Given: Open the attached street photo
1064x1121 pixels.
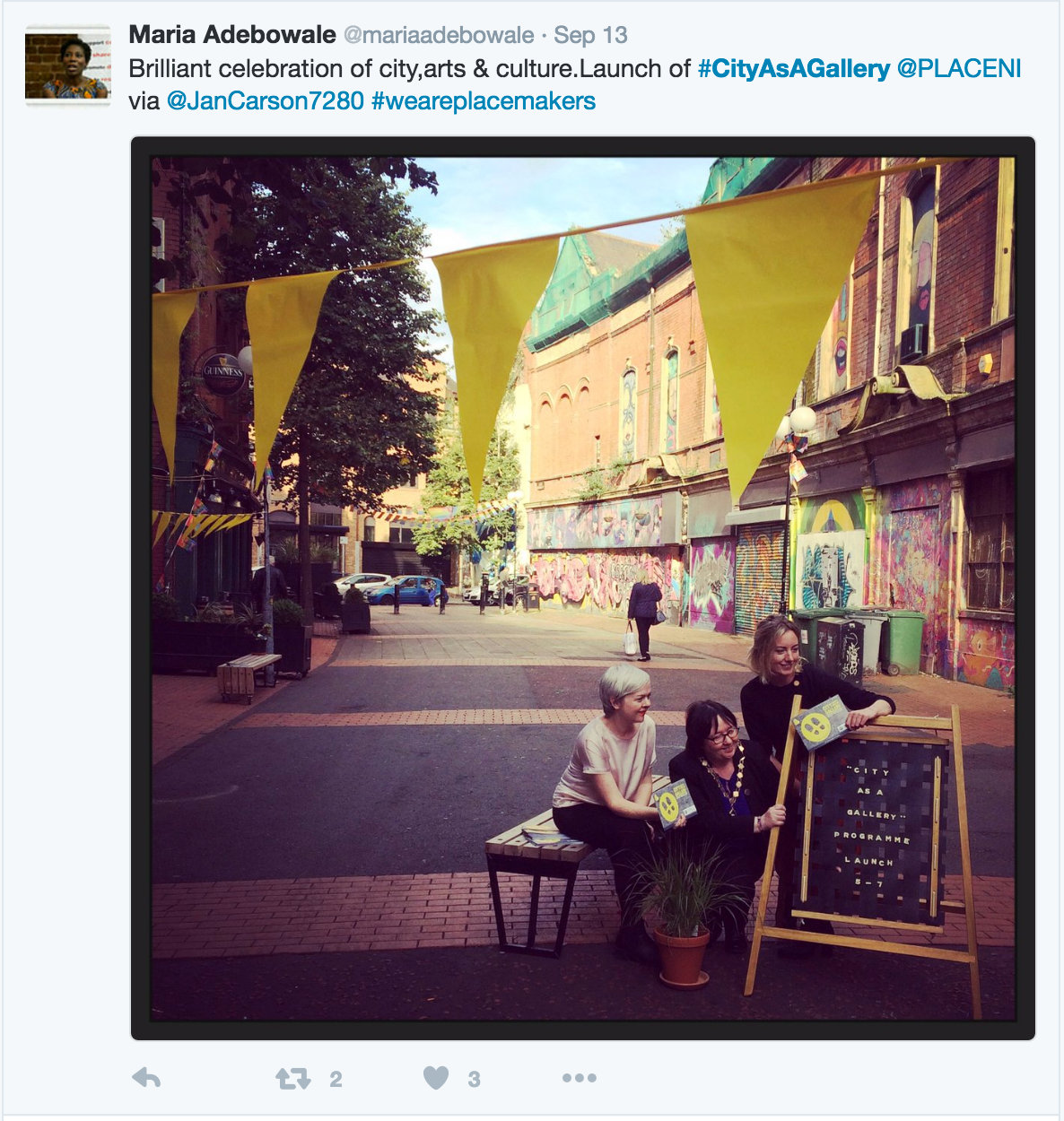Looking at the screenshot, I should [583, 588].
